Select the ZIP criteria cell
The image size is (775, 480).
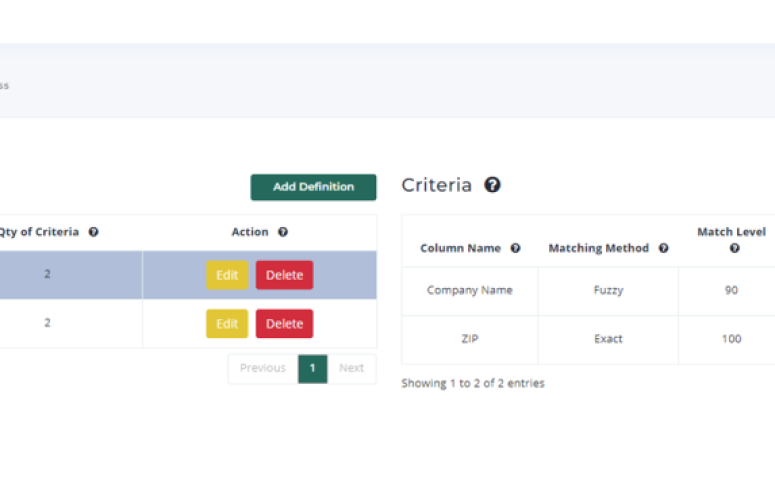[469, 339]
